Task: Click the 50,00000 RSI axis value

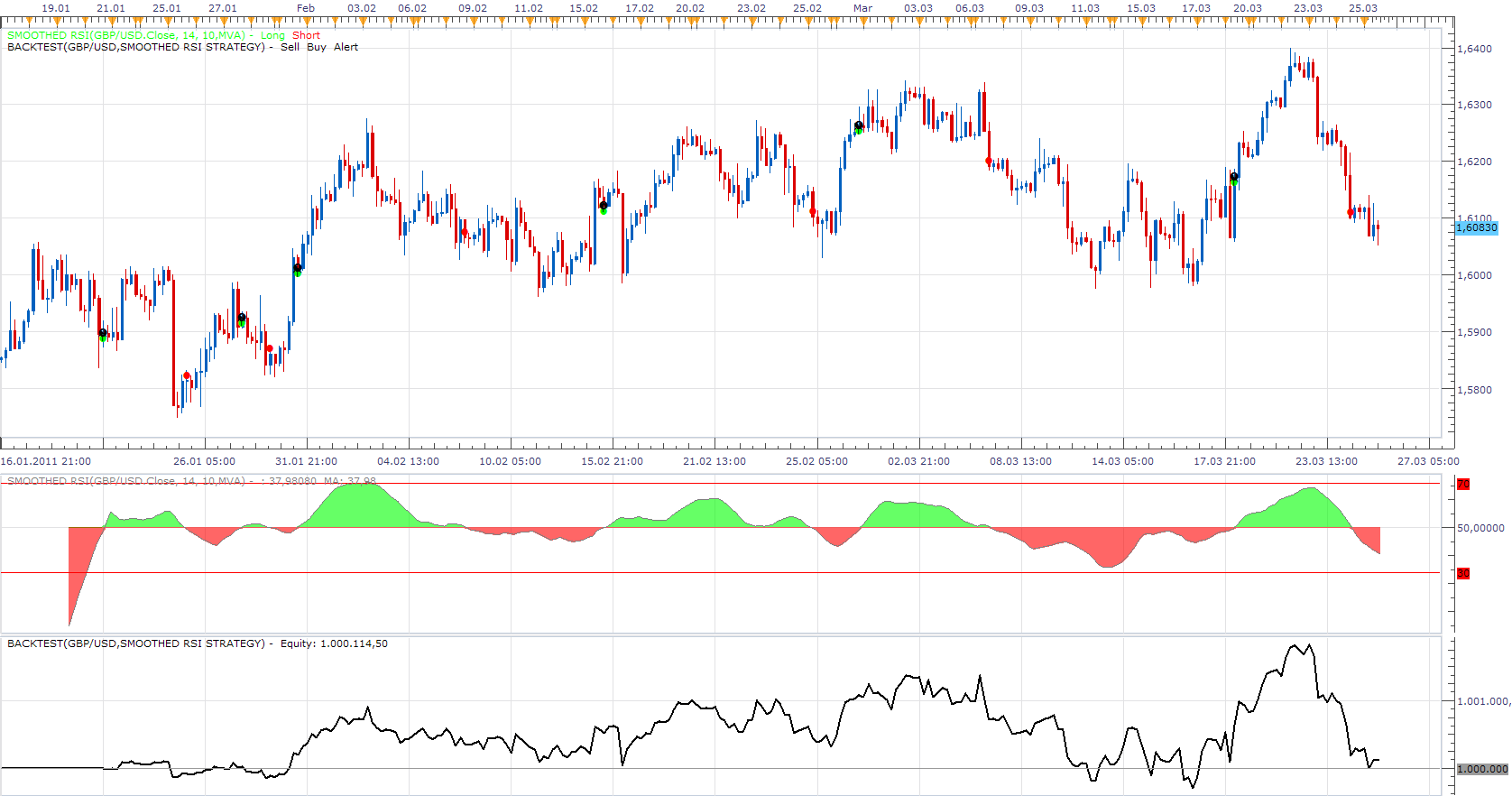Action: (1480, 528)
